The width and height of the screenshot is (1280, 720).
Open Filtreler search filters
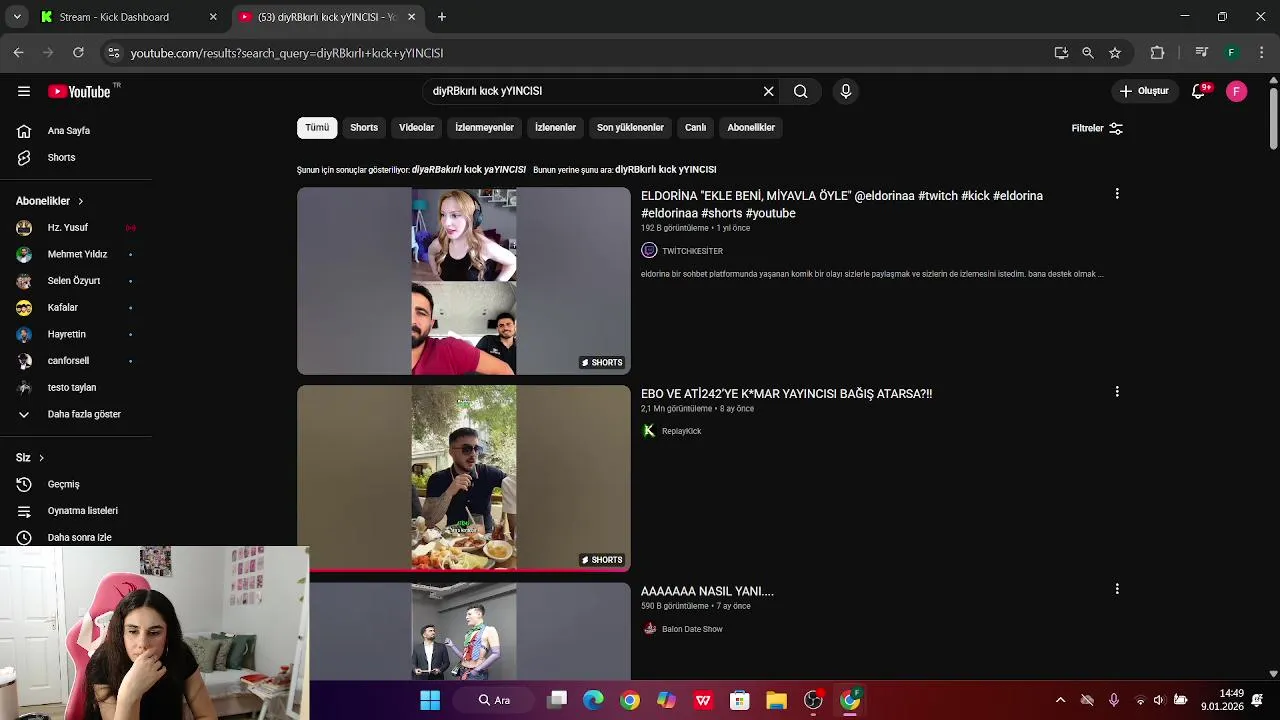[1097, 128]
